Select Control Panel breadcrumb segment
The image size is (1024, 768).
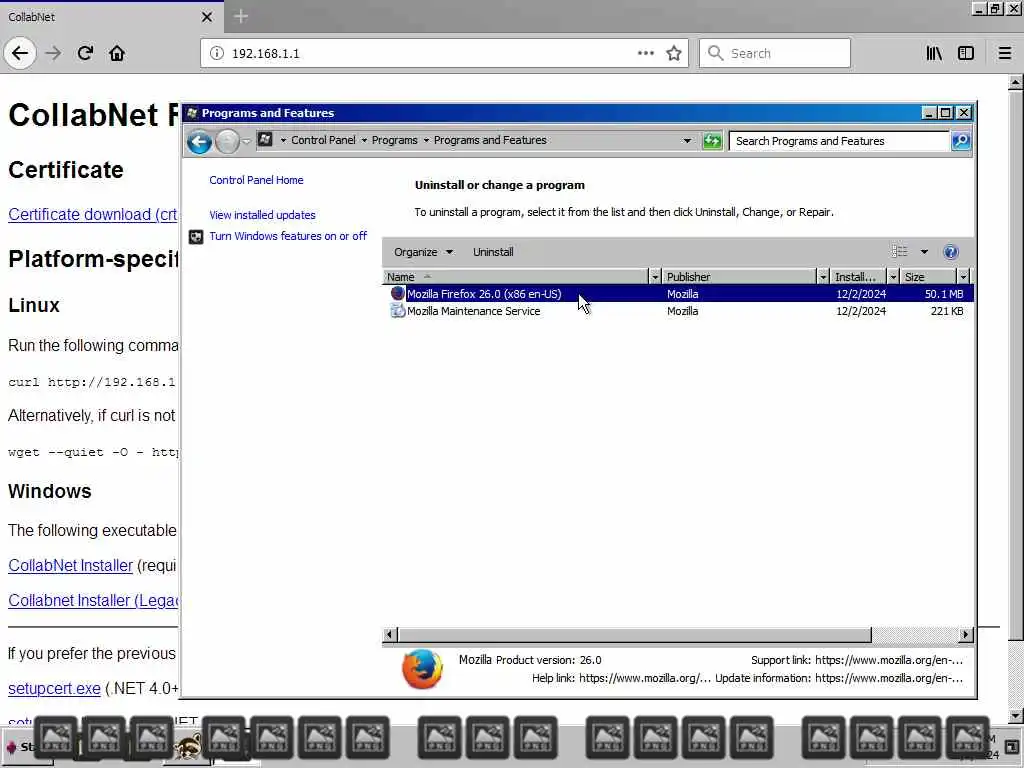[323, 140]
